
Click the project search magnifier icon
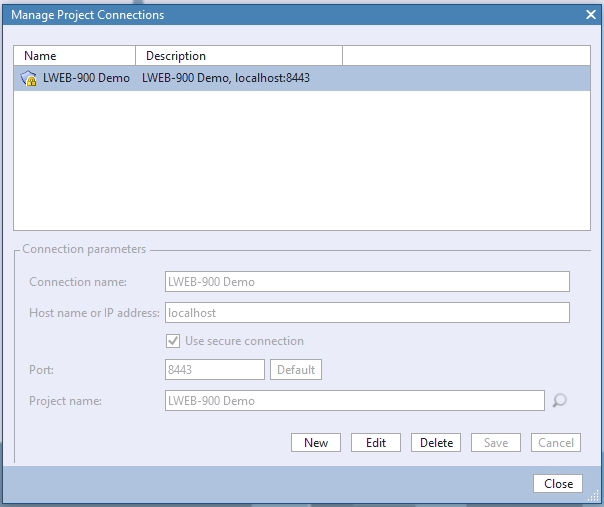(x=559, y=401)
